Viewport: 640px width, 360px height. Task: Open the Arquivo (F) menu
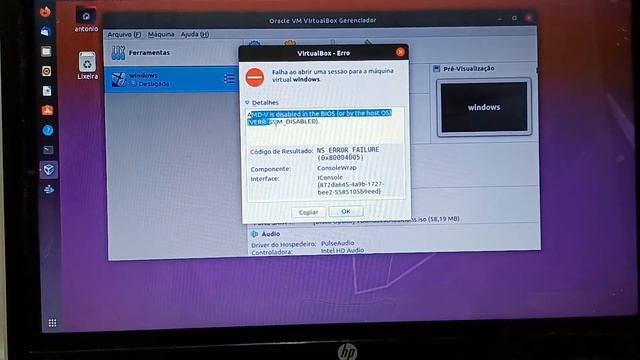(x=124, y=35)
